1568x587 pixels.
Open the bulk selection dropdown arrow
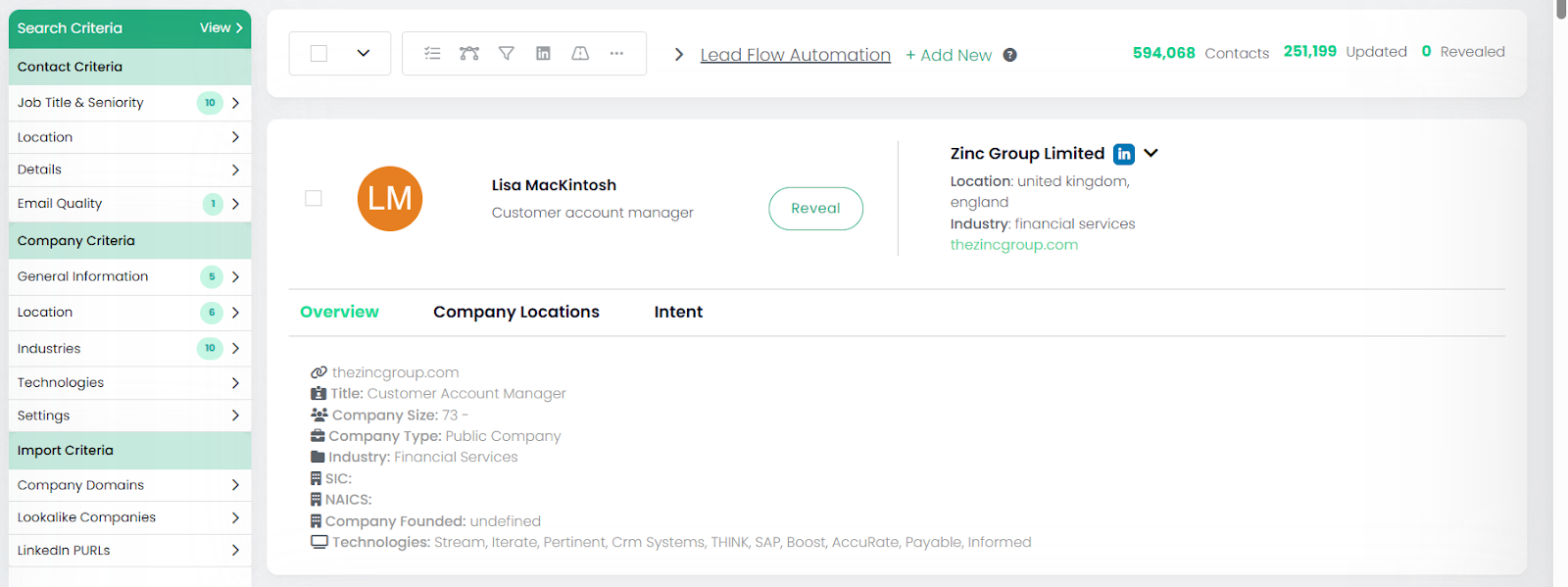click(364, 54)
